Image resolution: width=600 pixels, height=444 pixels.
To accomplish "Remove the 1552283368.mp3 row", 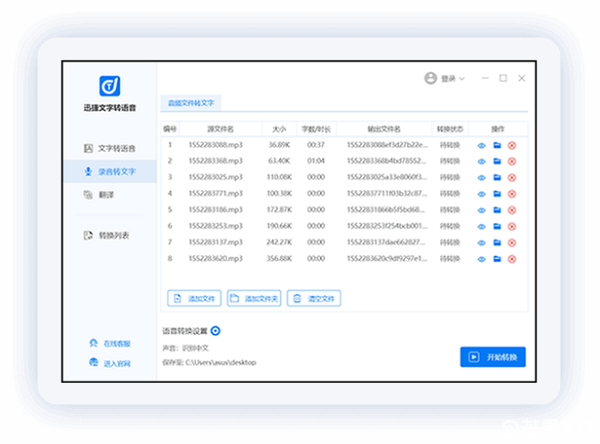I will 512,162.
